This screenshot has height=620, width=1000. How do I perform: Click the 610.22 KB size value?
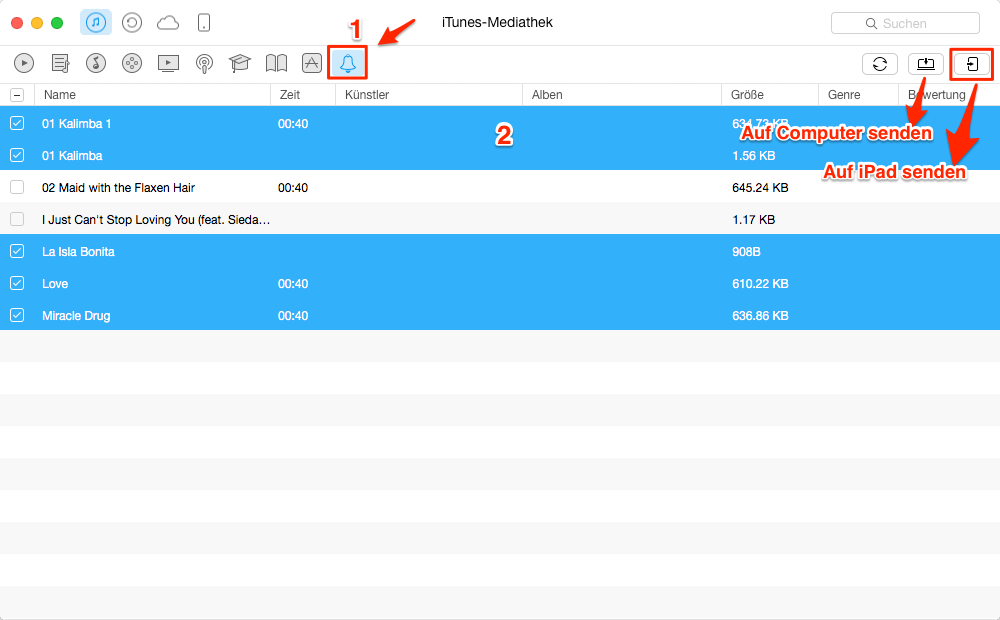(x=760, y=284)
